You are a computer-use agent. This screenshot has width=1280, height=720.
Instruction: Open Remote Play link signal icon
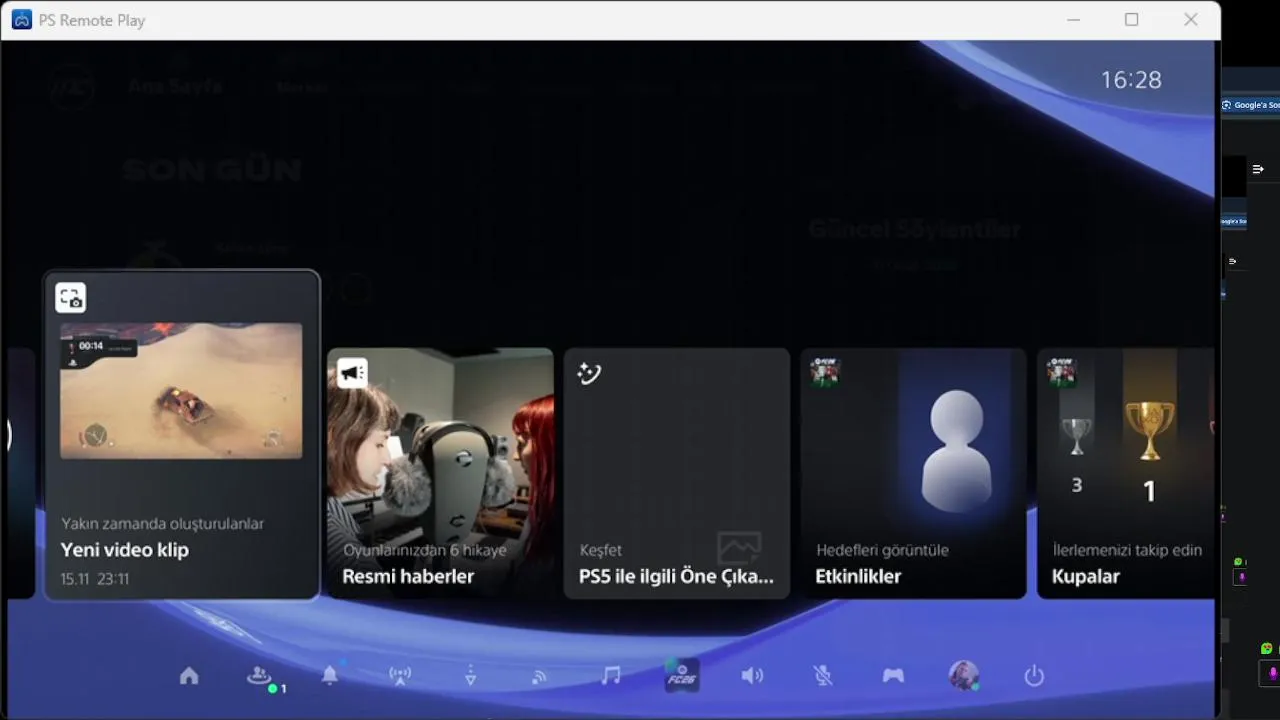pos(540,676)
